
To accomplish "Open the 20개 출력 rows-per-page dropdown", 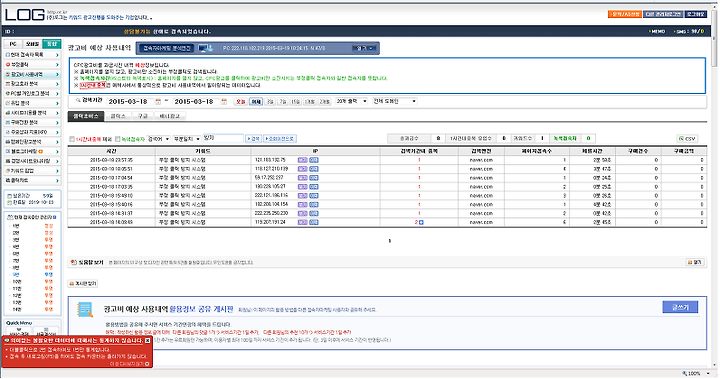I will [x=352, y=101].
